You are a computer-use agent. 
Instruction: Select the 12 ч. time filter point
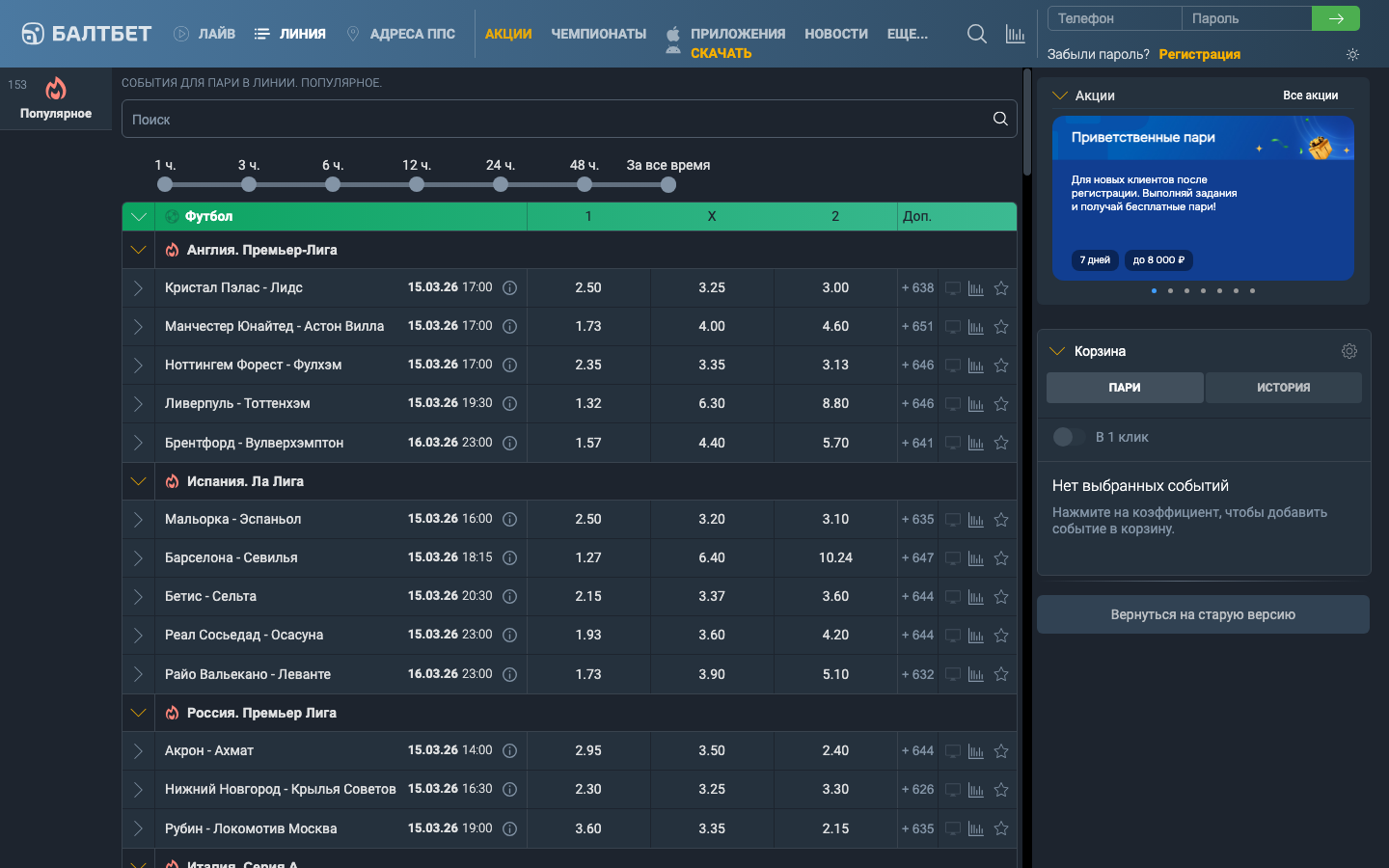pos(417,184)
